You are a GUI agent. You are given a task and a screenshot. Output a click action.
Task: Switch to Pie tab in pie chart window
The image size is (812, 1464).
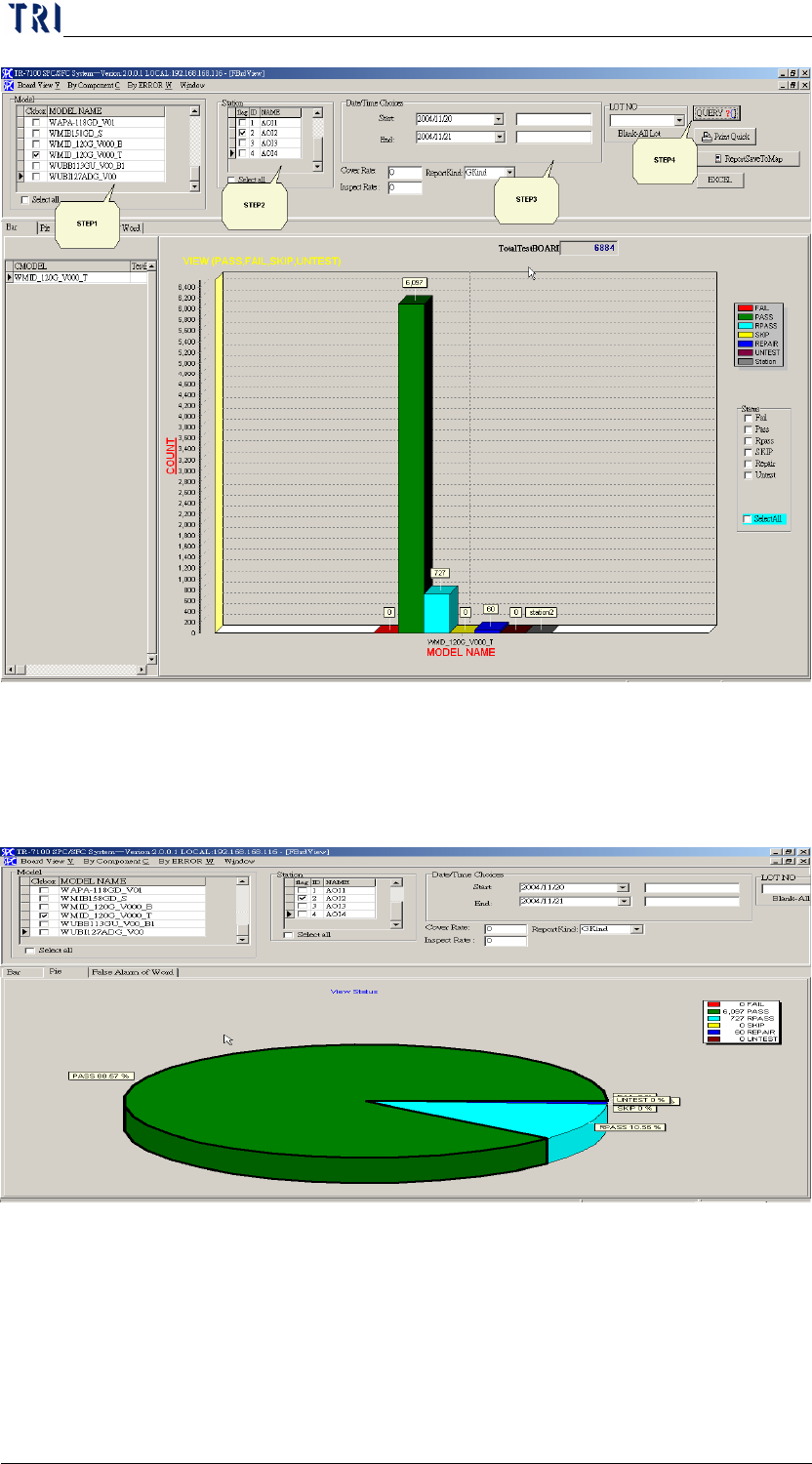(57, 972)
